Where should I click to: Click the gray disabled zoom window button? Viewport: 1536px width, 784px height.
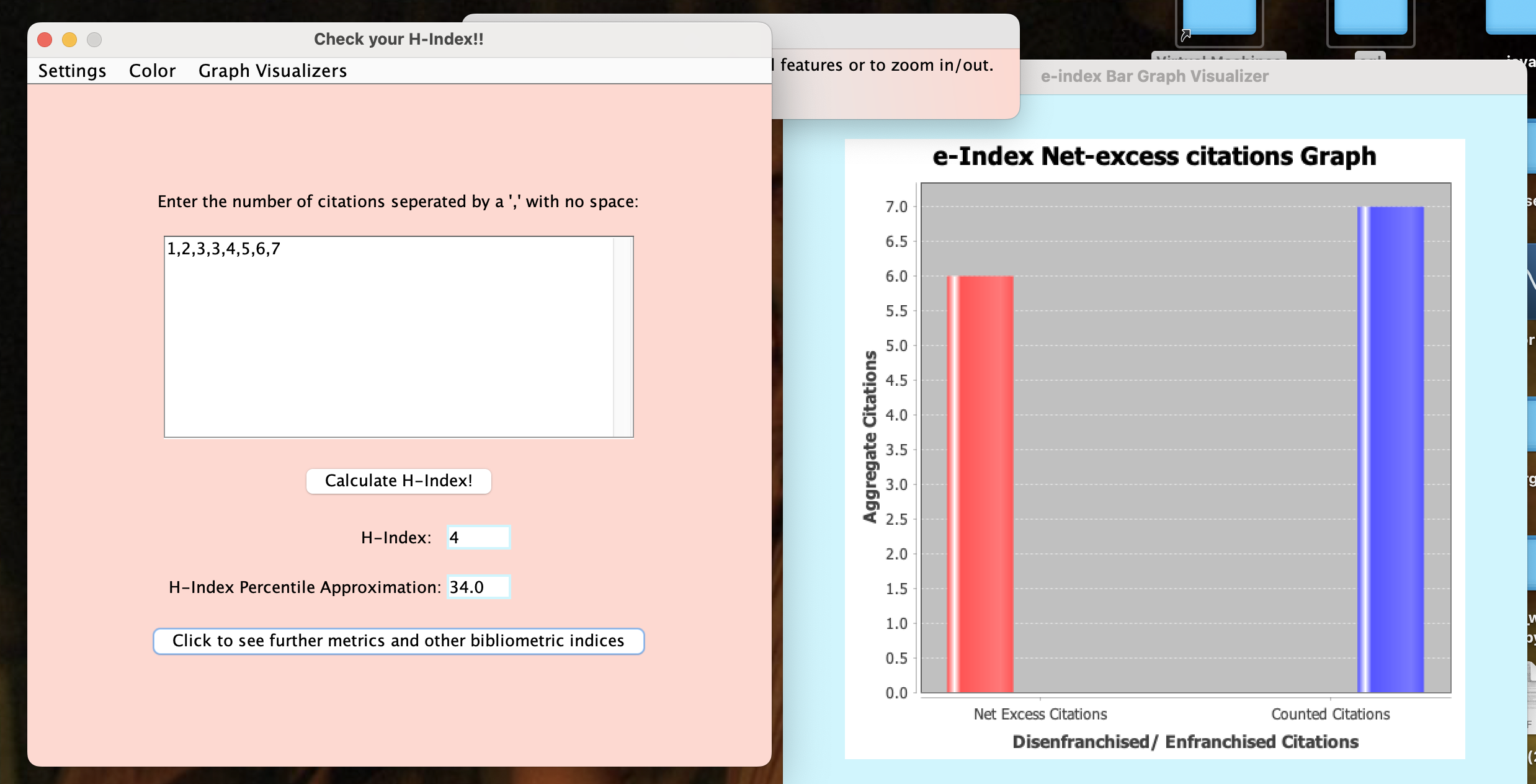(x=94, y=40)
